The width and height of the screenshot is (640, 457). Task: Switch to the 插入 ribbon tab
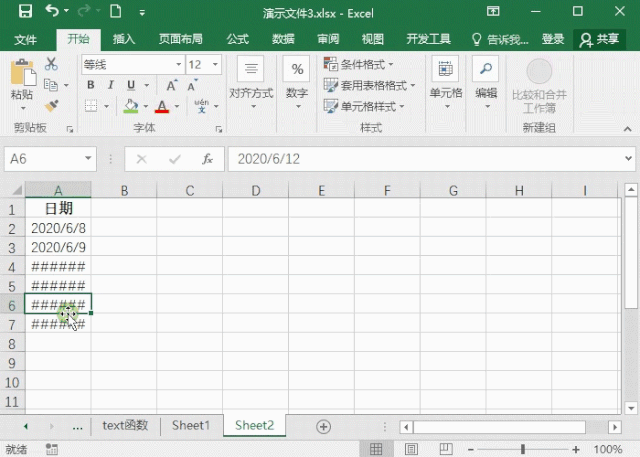point(124,39)
